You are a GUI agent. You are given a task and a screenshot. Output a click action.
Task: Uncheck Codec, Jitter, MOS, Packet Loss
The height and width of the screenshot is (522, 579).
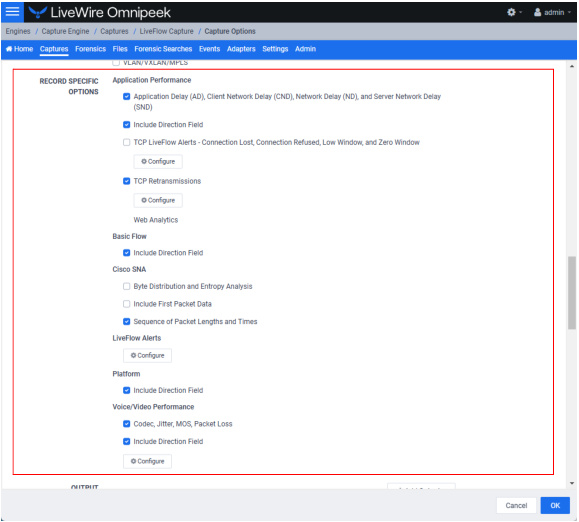click(x=126, y=424)
